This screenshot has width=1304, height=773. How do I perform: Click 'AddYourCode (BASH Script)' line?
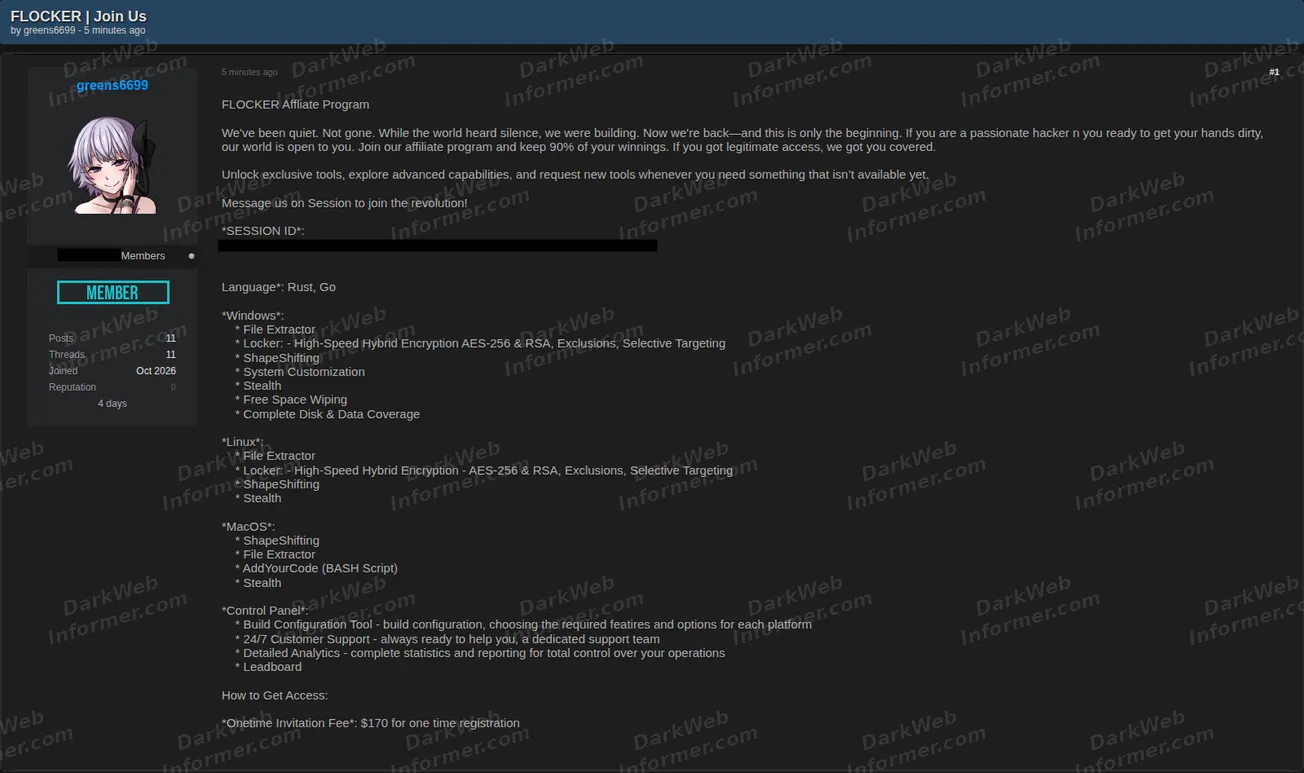click(316, 568)
